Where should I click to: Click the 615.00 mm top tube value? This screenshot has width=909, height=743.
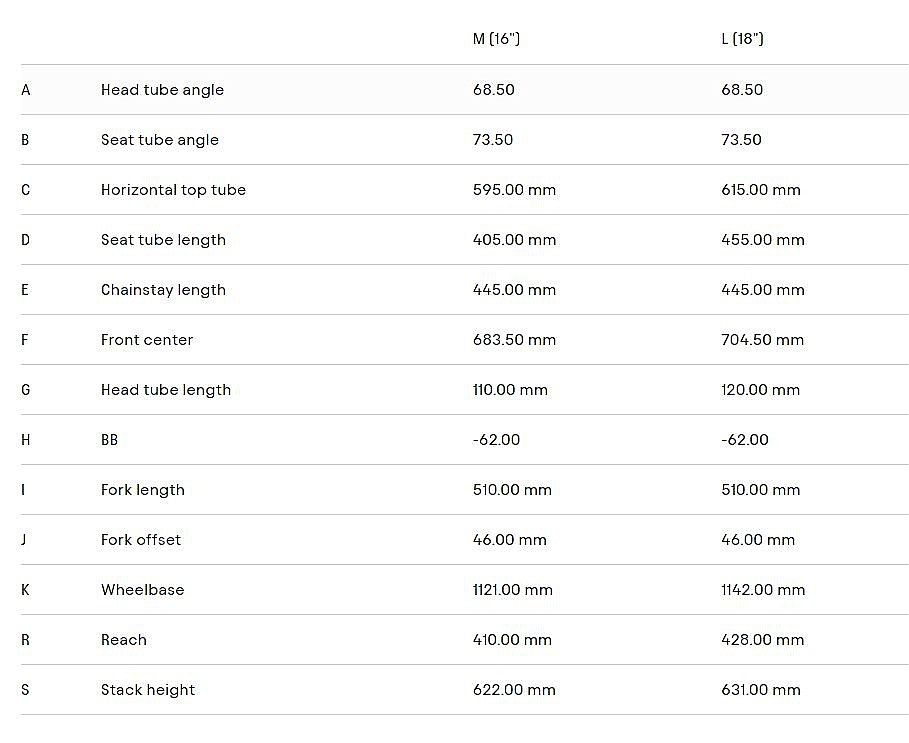pyautogui.click(x=760, y=190)
